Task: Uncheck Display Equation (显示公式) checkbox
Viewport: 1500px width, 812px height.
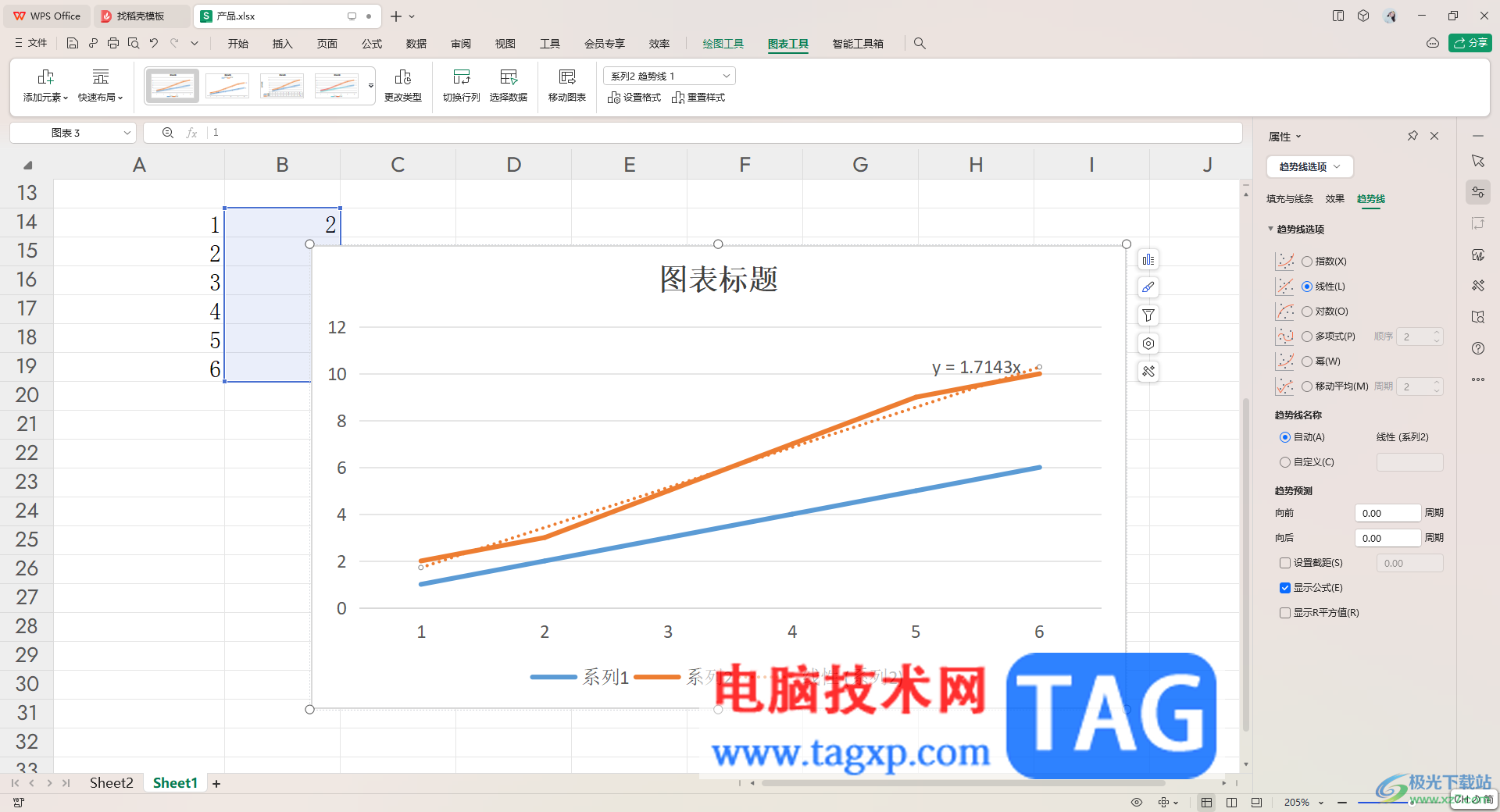Action: click(1285, 588)
